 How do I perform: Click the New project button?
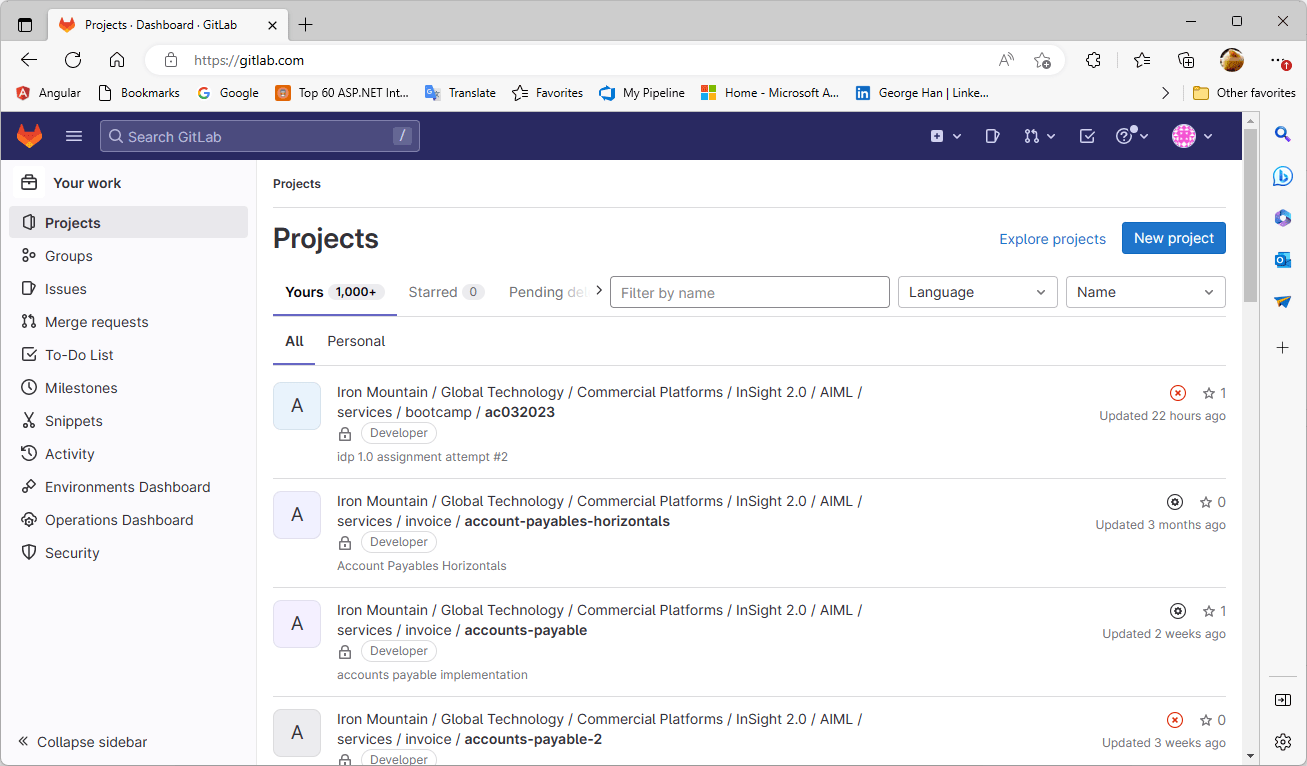1173,237
